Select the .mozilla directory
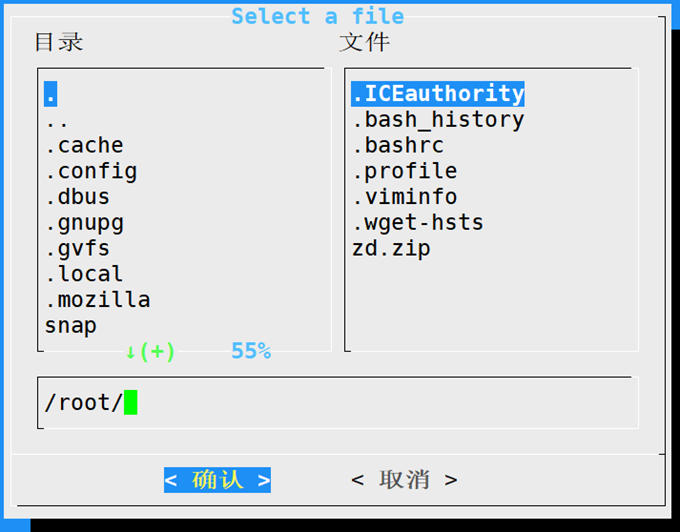The image size is (680, 532). click(x=97, y=300)
